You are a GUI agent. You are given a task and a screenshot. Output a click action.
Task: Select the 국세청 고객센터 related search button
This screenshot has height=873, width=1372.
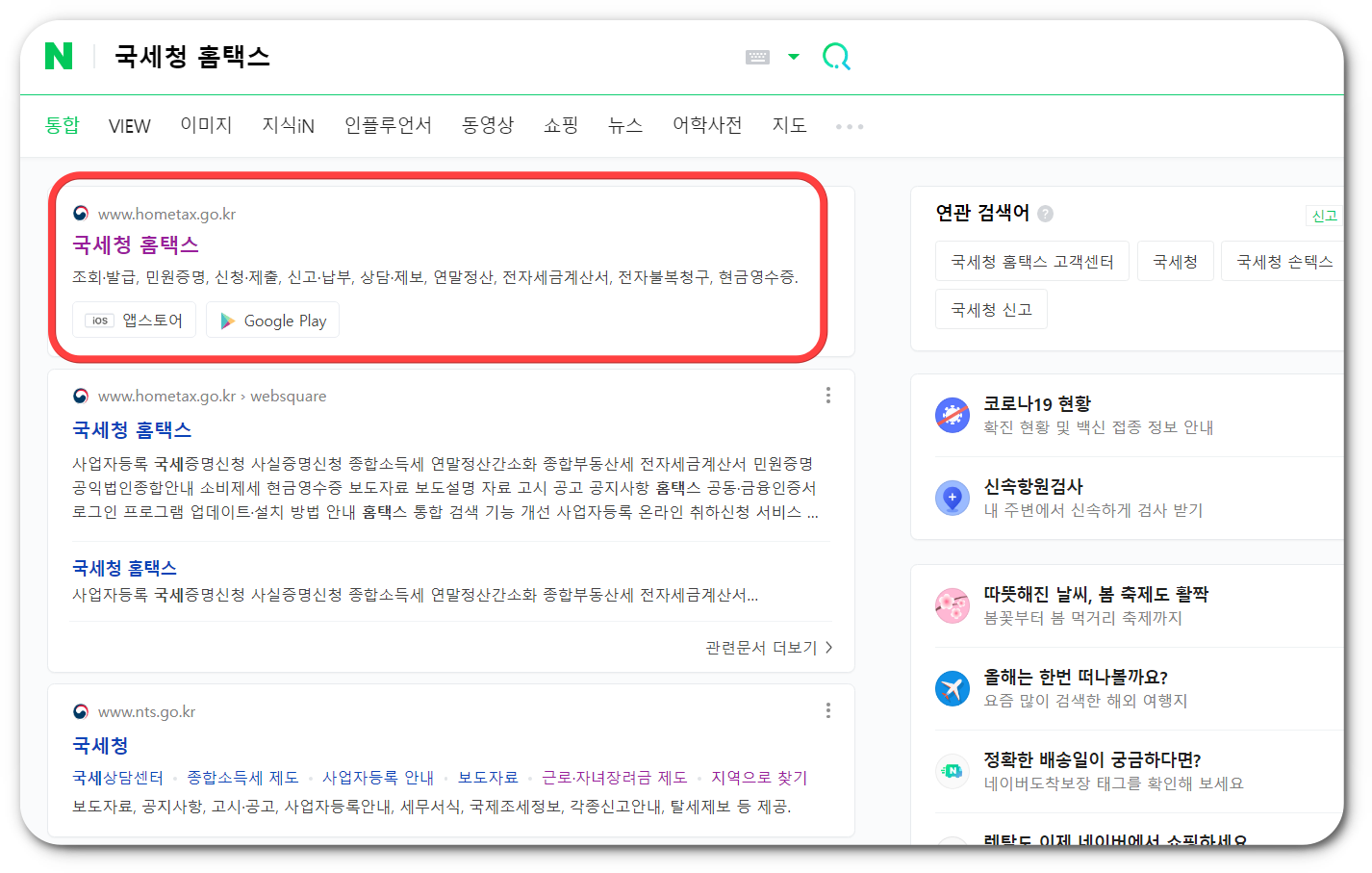click(x=1031, y=260)
